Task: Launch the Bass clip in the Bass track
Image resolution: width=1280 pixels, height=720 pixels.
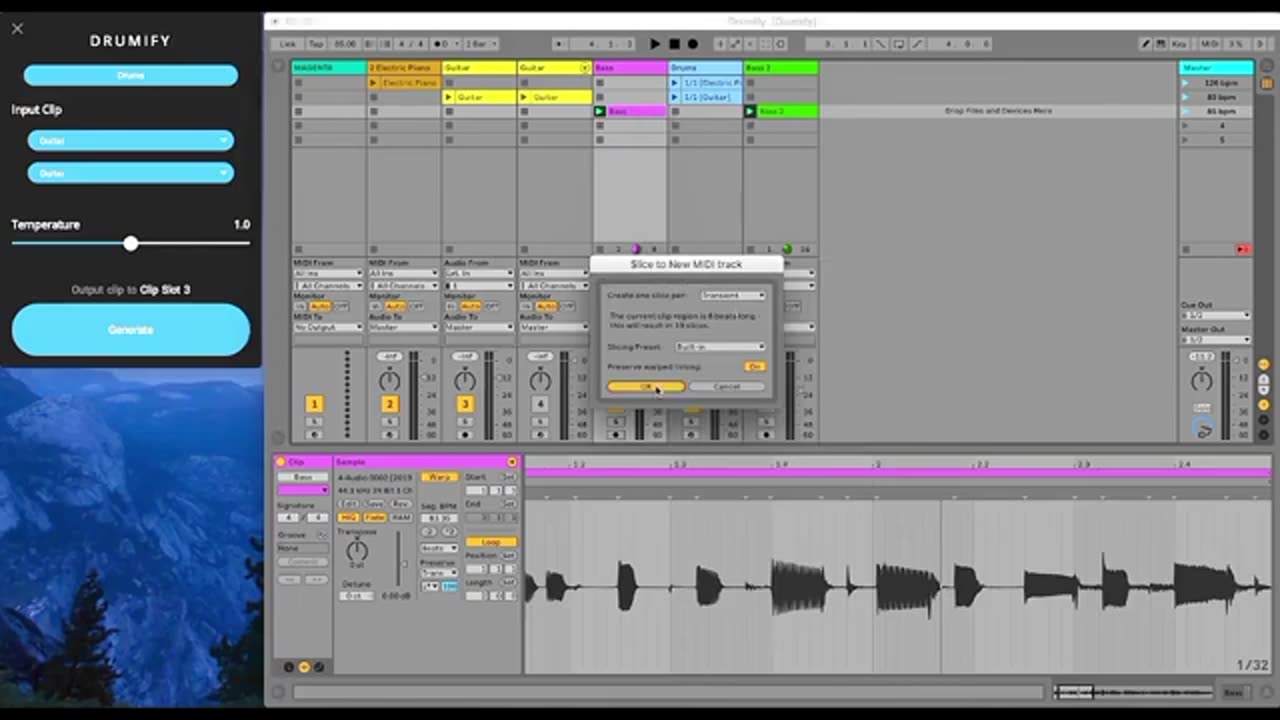Action: coord(600,111)
